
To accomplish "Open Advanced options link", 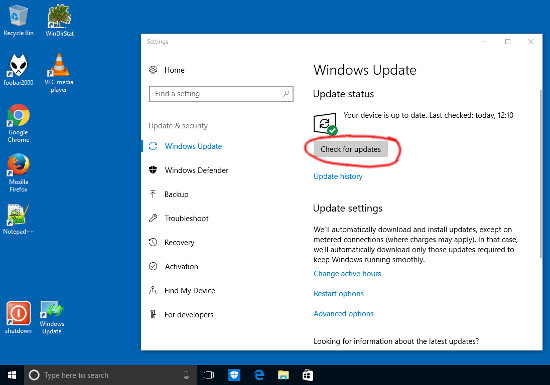I will click(x=343, y=313).
